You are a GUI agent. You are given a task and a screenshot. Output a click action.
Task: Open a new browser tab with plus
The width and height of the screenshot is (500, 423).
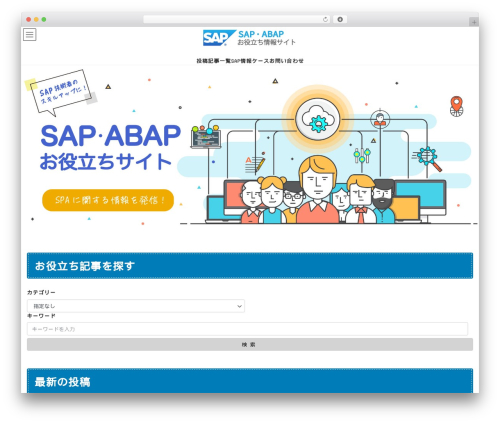[x=474, y=22]
